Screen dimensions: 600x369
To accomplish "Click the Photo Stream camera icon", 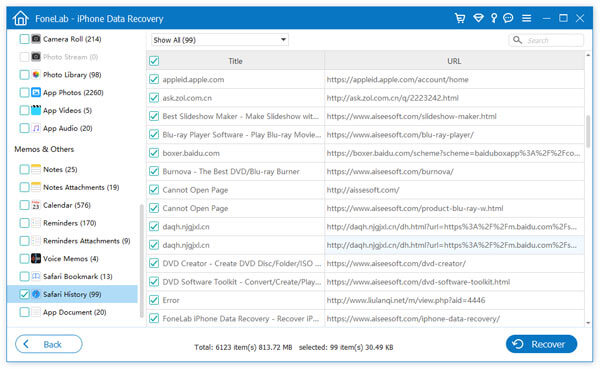I will [x=36, y=57].
